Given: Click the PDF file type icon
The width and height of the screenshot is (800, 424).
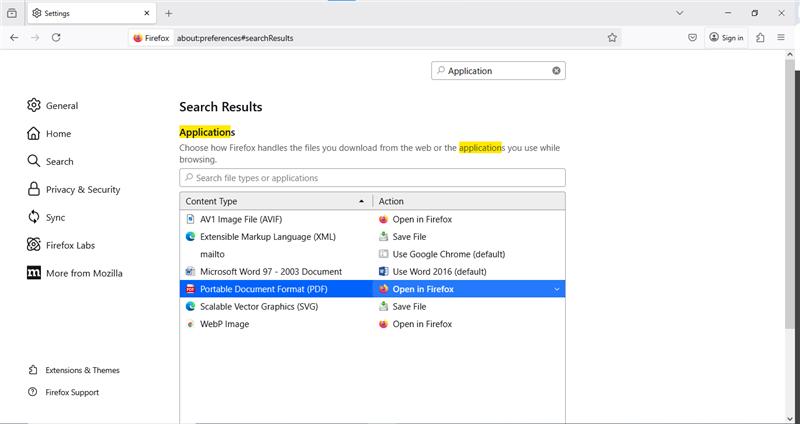Looking at the screenshot, I should click(x=190, y=289).
